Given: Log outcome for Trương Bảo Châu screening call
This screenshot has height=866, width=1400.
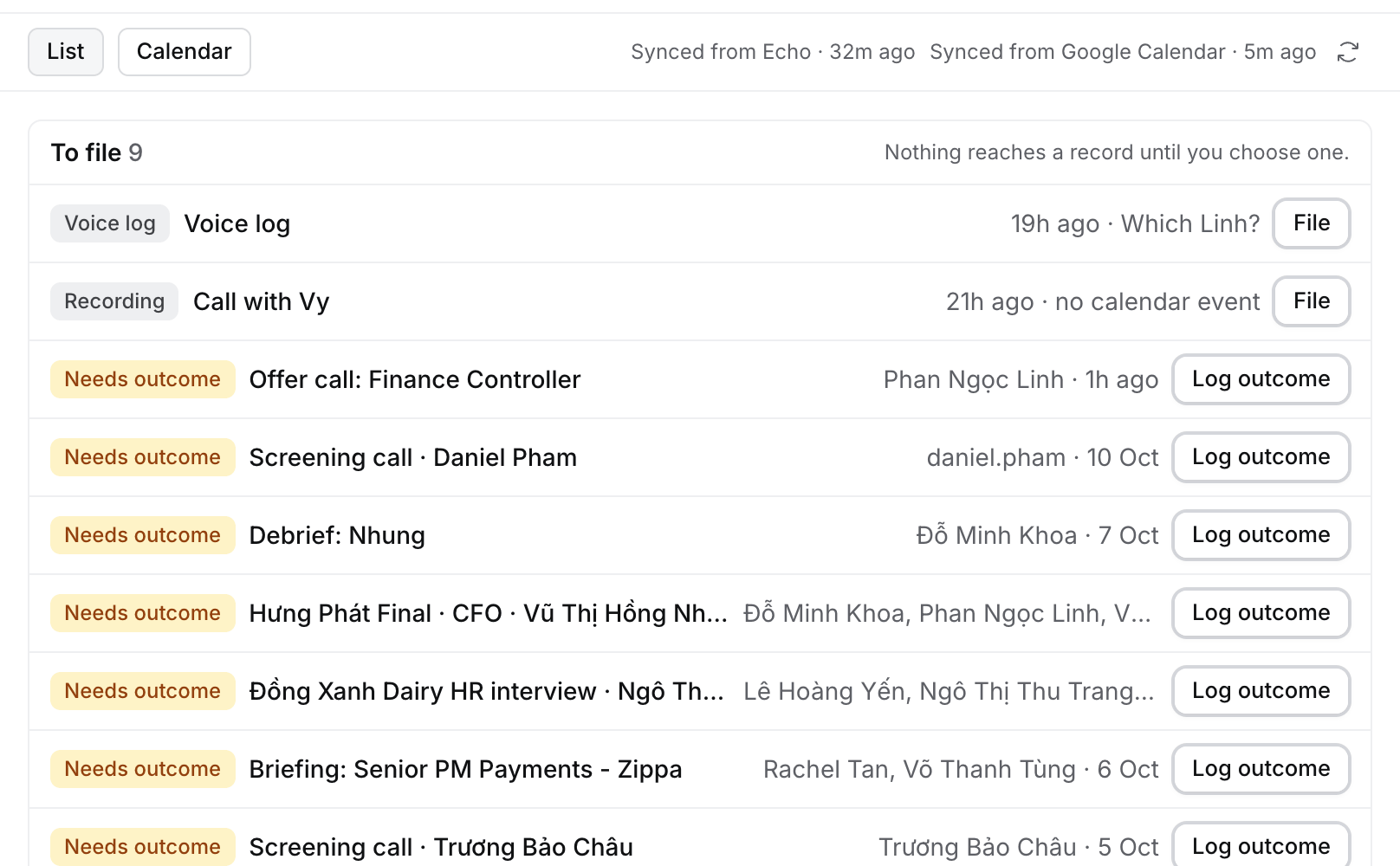Looking at the screenshot, I should (x=1261, y=845).
